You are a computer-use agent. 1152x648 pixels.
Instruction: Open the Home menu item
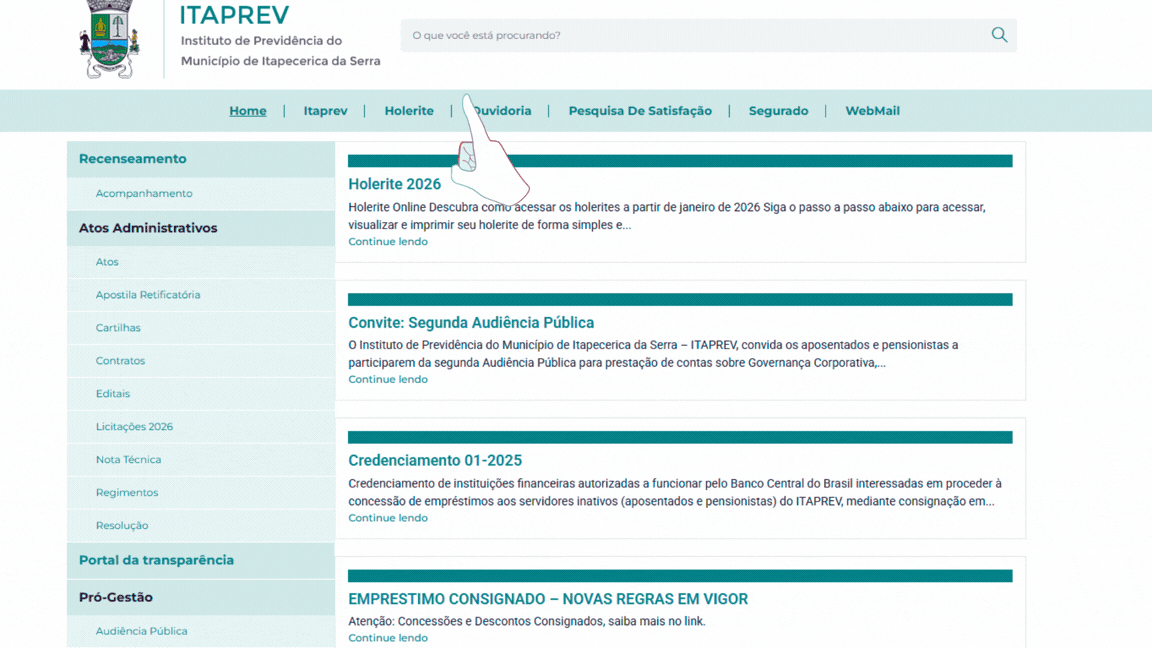tap(248, 111)
